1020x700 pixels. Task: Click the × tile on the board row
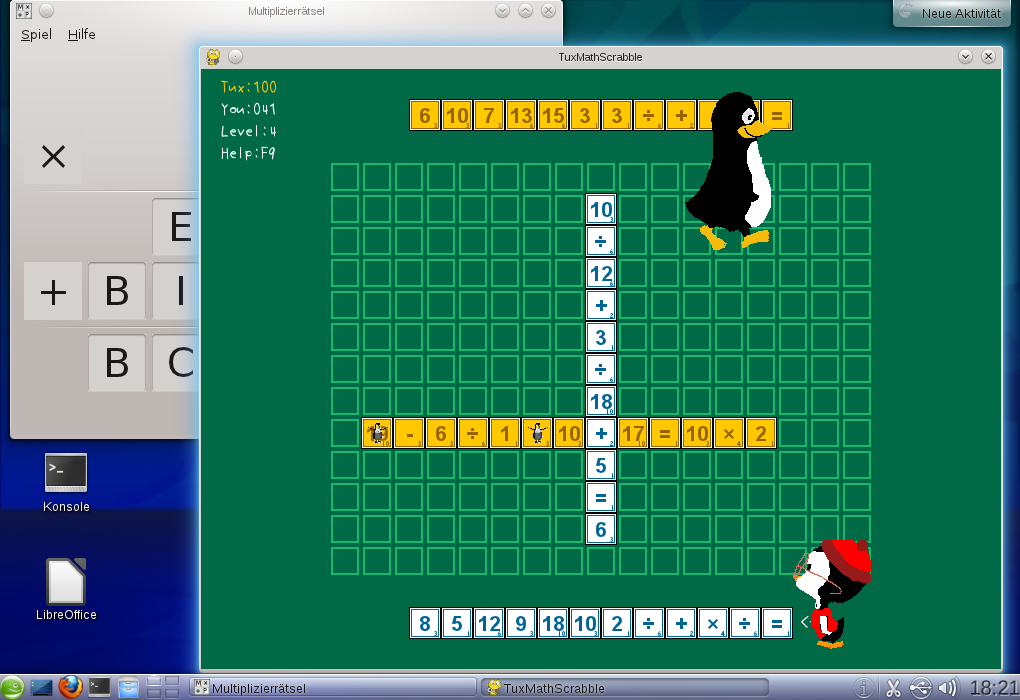pyautogui.click(x=729, y=433)
